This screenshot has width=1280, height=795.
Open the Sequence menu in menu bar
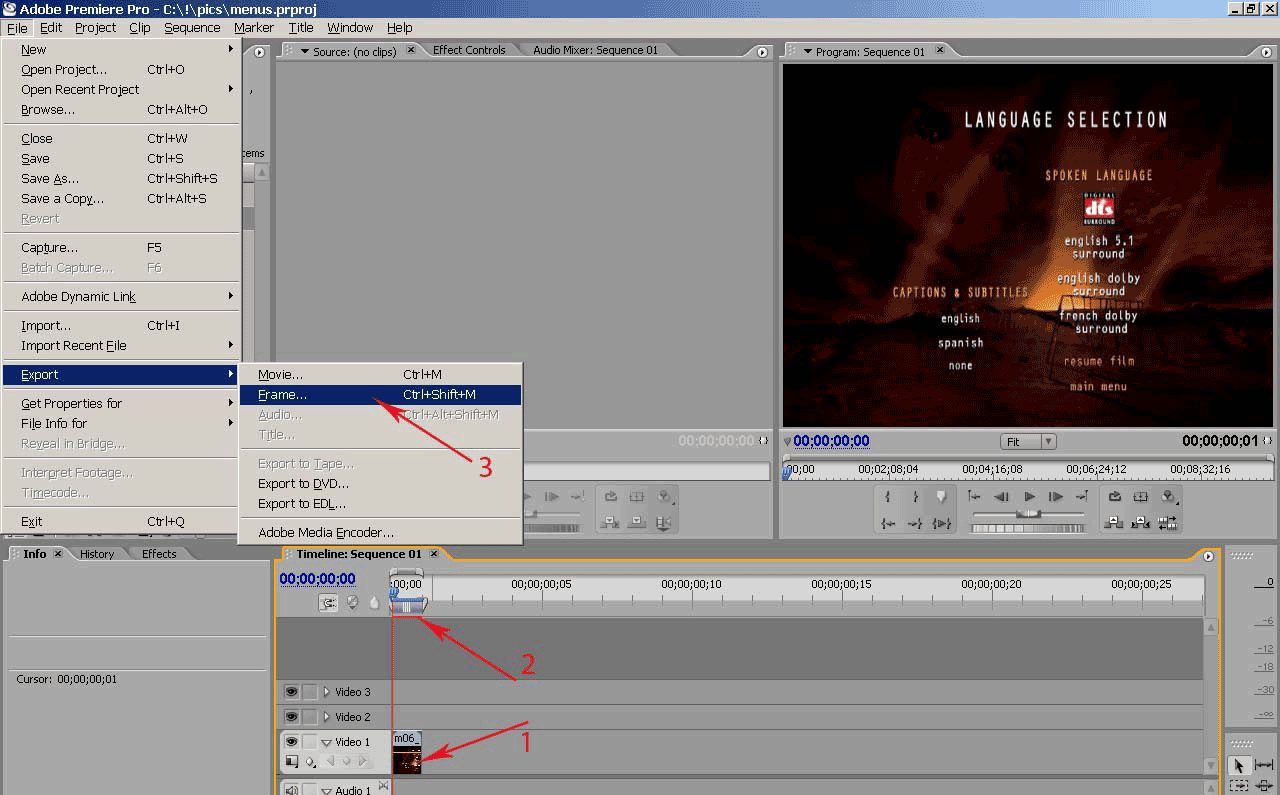[x=192, y=28]
